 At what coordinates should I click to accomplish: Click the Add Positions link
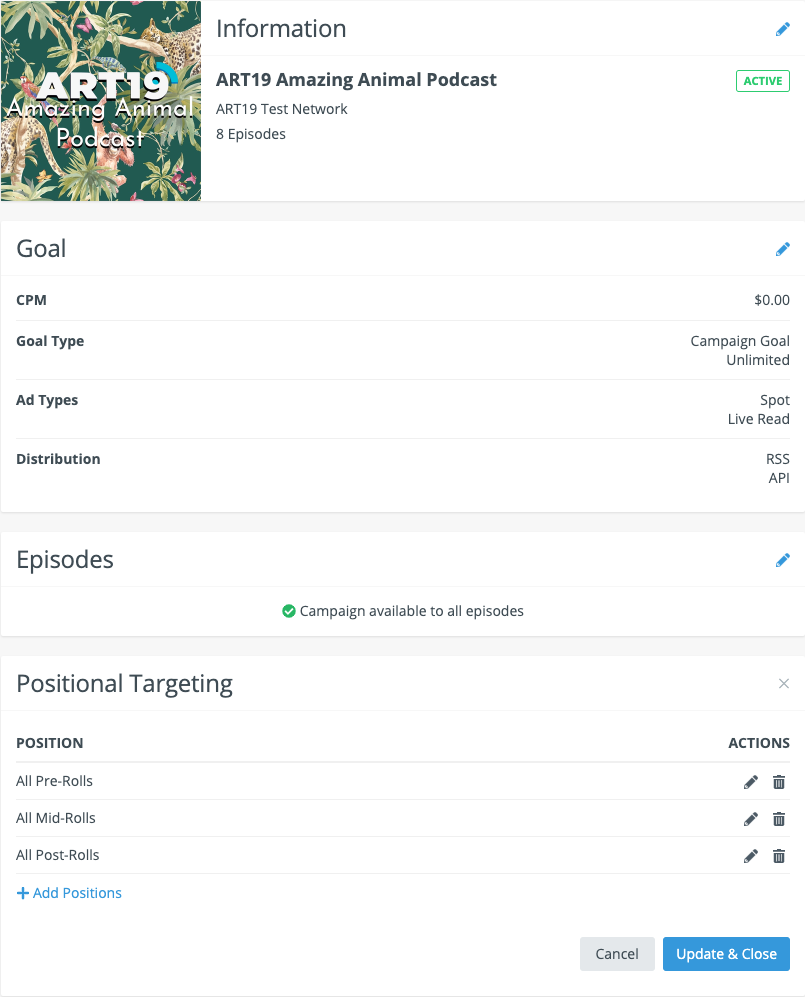(69, 893)
